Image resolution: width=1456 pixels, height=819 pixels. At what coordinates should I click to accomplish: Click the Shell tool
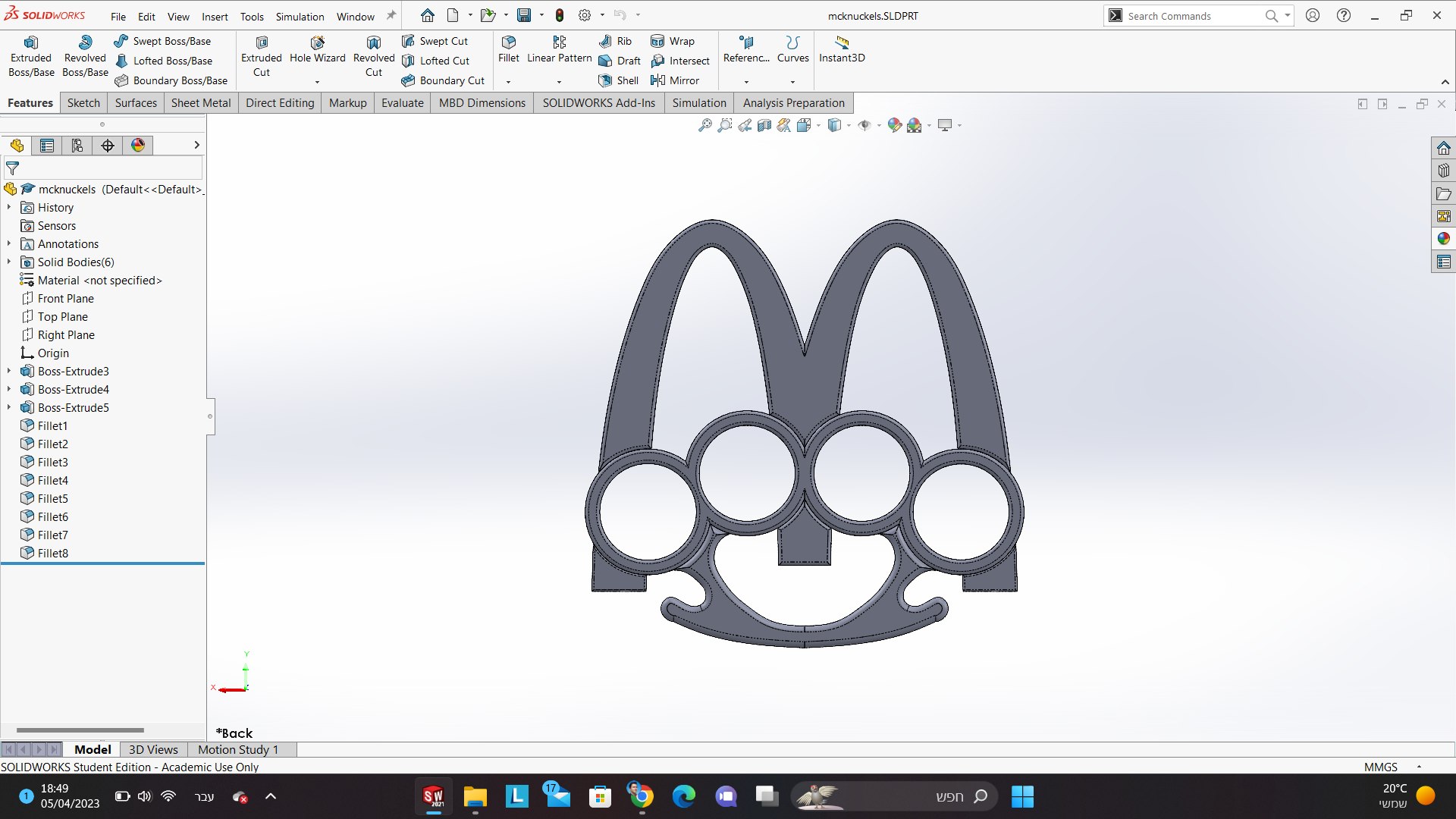(x=618, y=80)
